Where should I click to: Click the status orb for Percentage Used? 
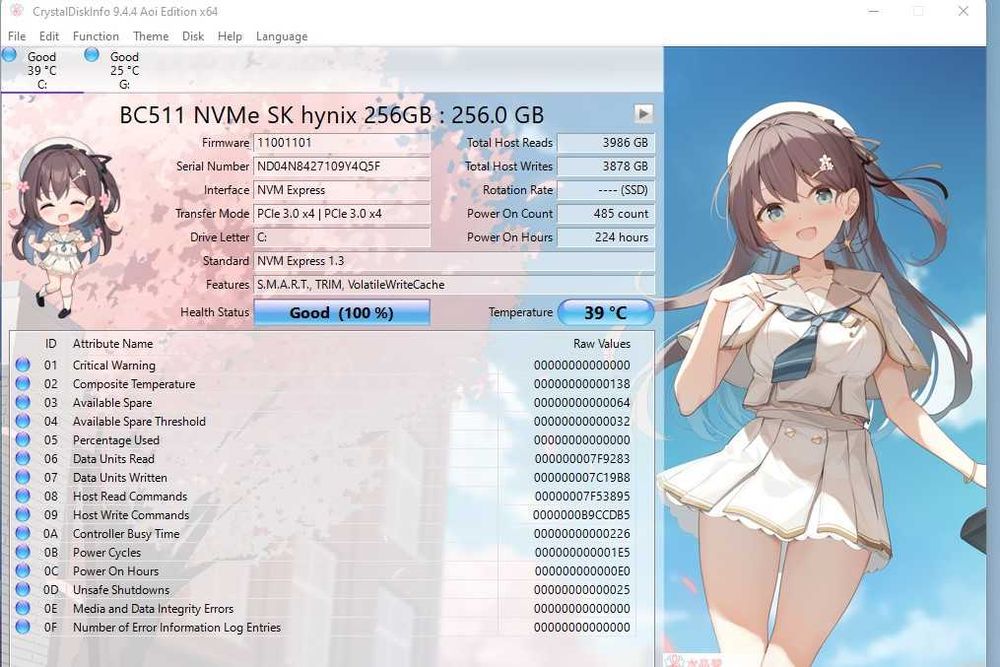(23, 439)
